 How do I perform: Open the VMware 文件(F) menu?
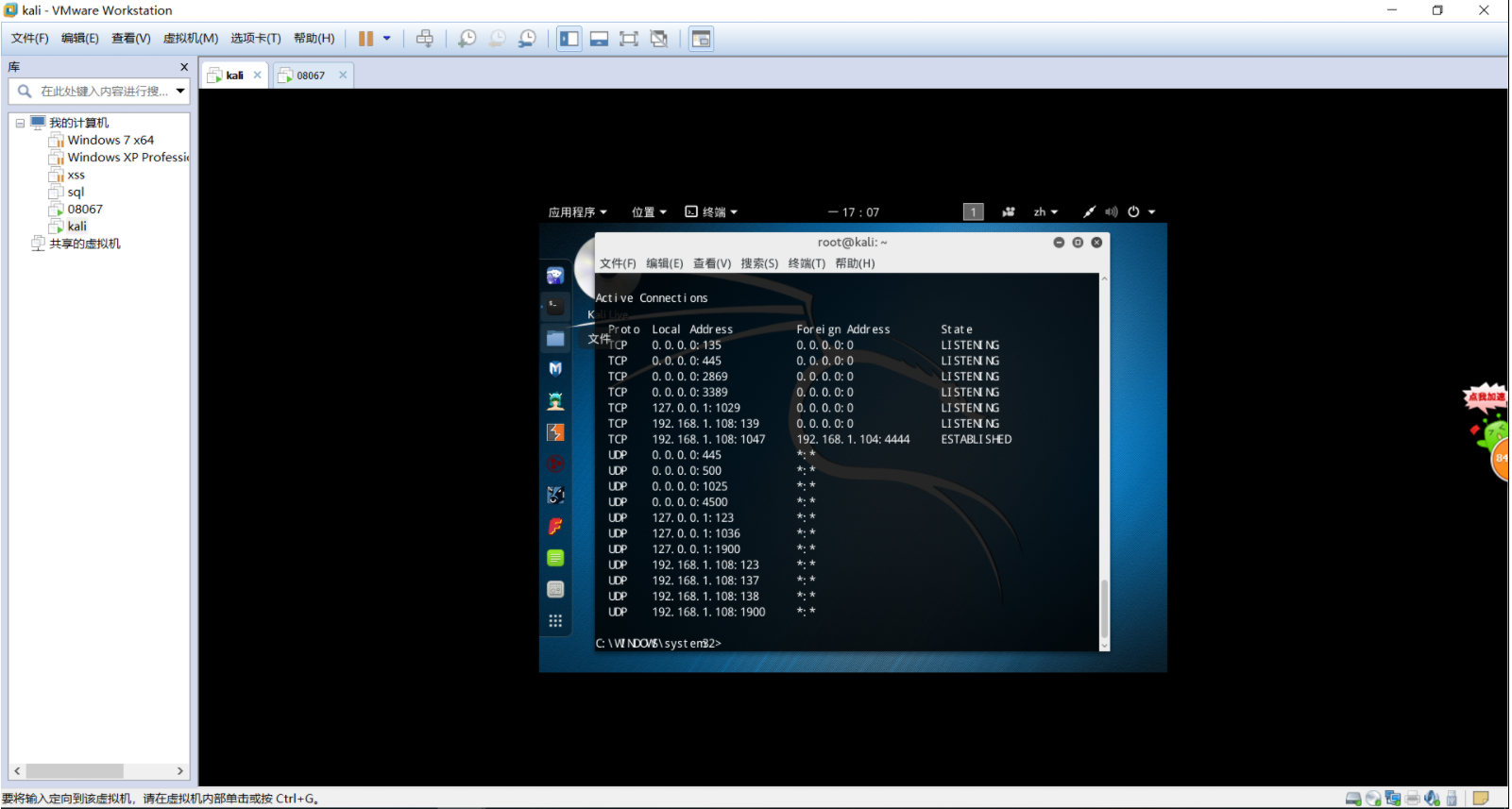tap(30, 39)
